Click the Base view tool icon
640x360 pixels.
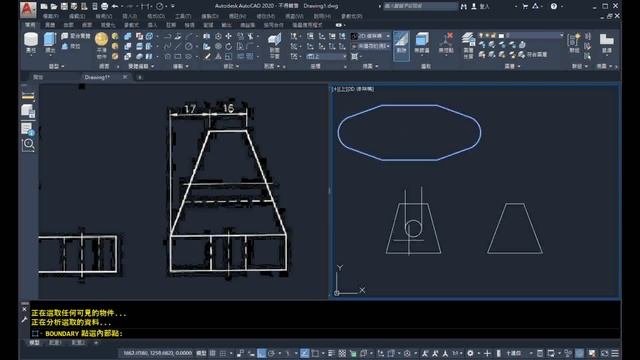pyautogui.click(x=607, y=43)
